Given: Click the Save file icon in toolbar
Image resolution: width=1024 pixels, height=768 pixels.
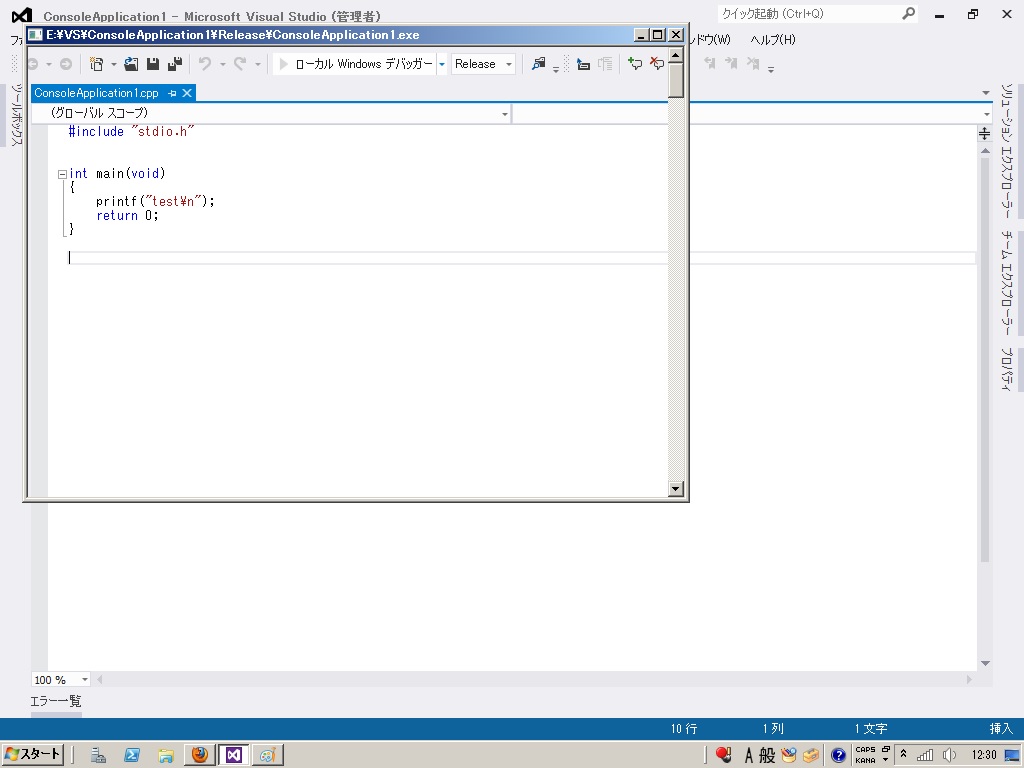Looking at the screenshot, I should pos(153,64).
